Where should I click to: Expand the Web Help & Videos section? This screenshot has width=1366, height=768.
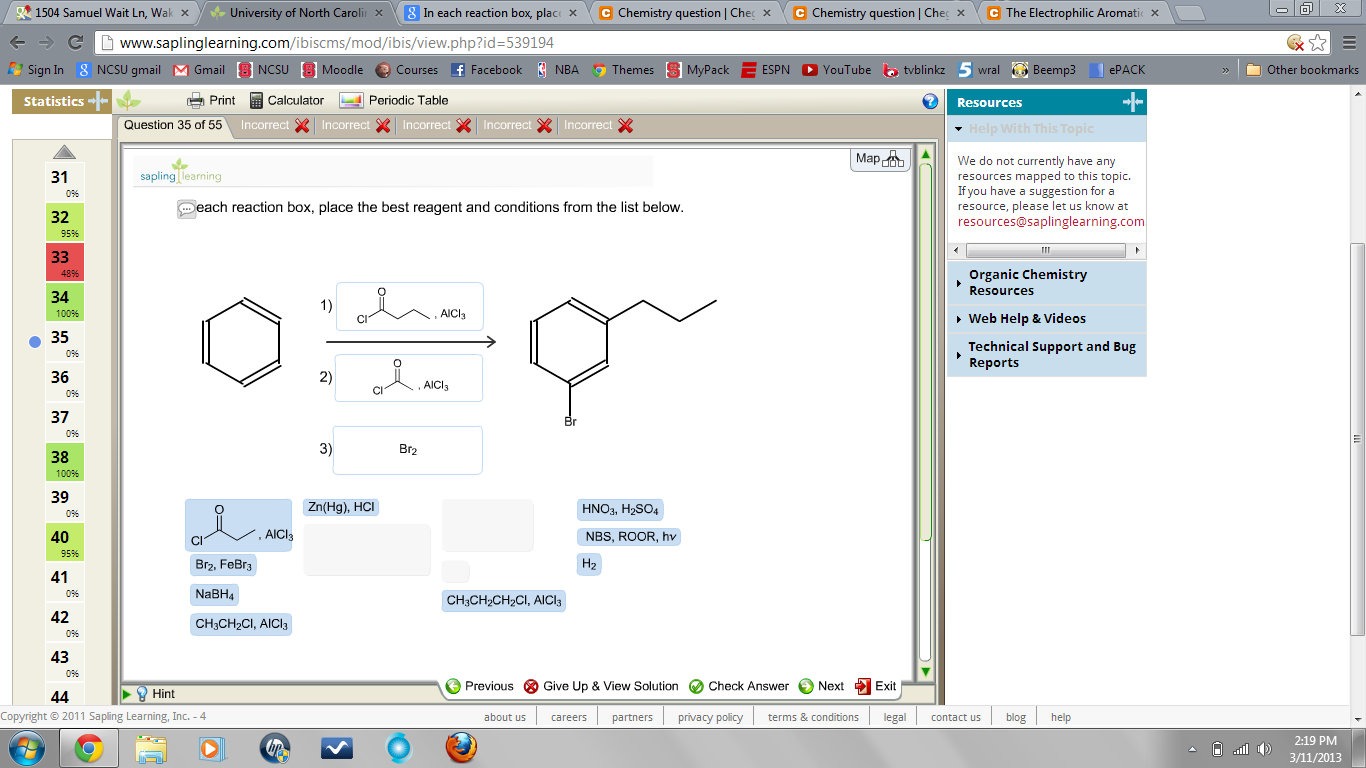(x=1025, y=318)
